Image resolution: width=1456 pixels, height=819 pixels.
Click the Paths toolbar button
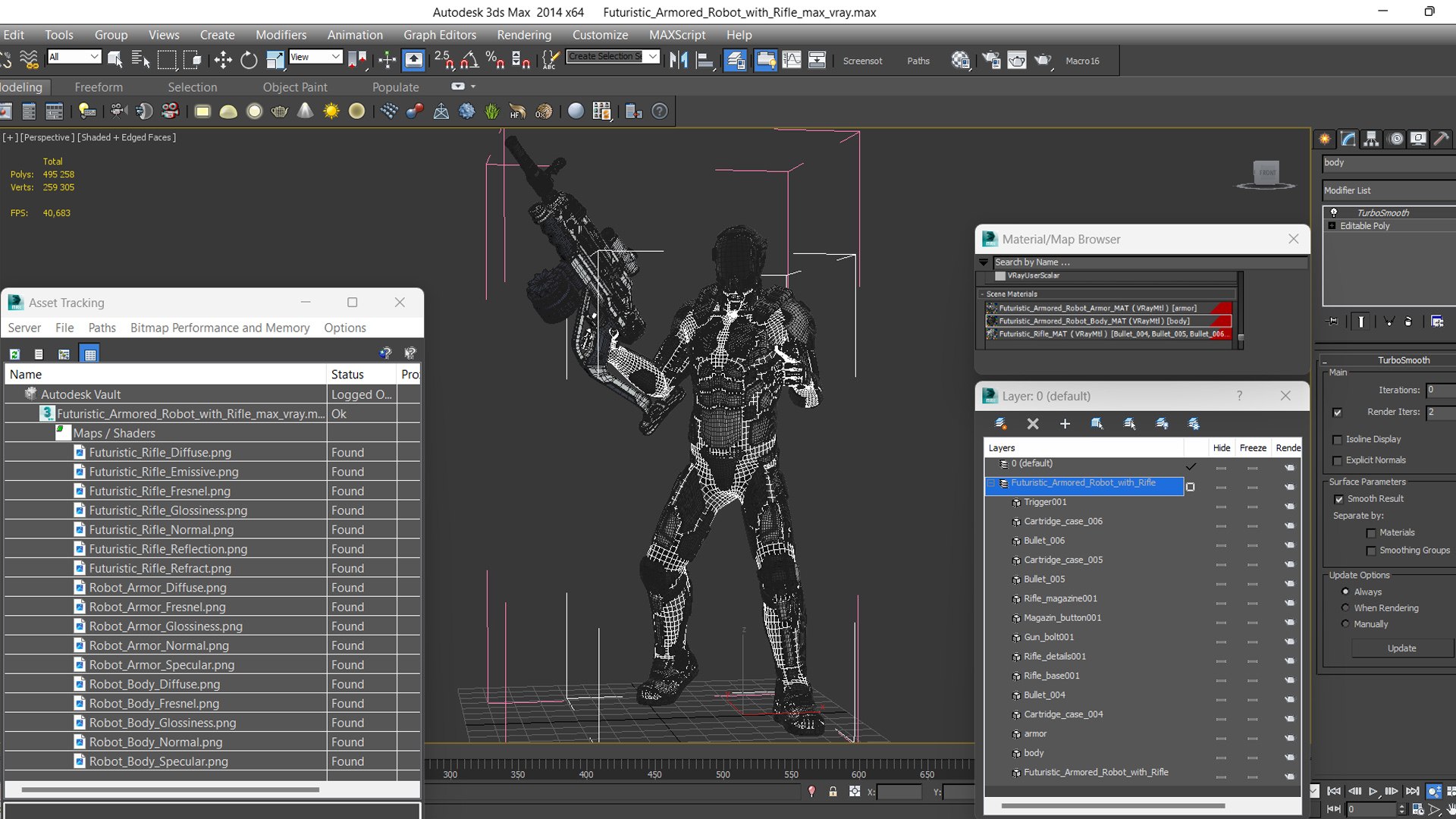[918, 61]
